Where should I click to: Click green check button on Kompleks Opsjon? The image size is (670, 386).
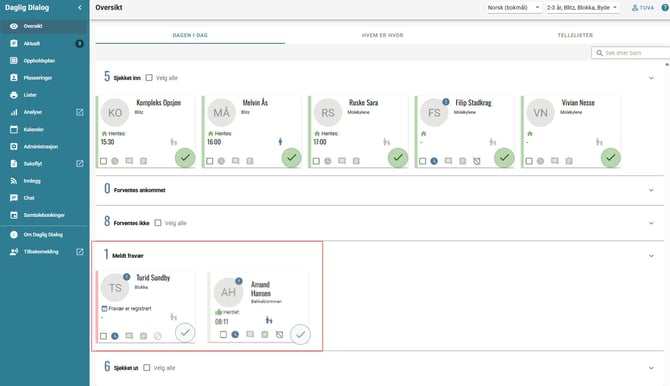click(x=185, y=158)
